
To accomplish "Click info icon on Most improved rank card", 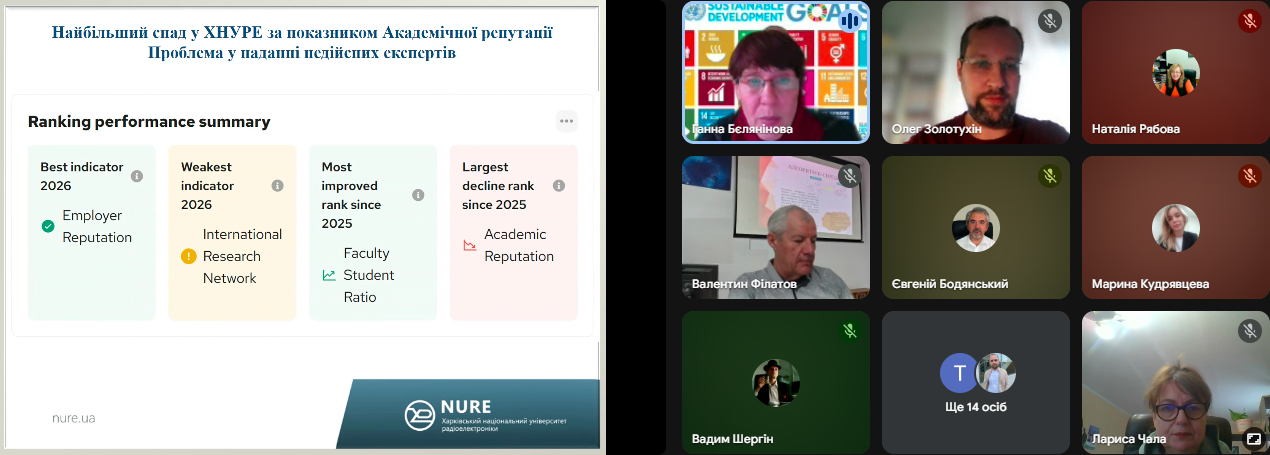I will [x=418, y=195].
